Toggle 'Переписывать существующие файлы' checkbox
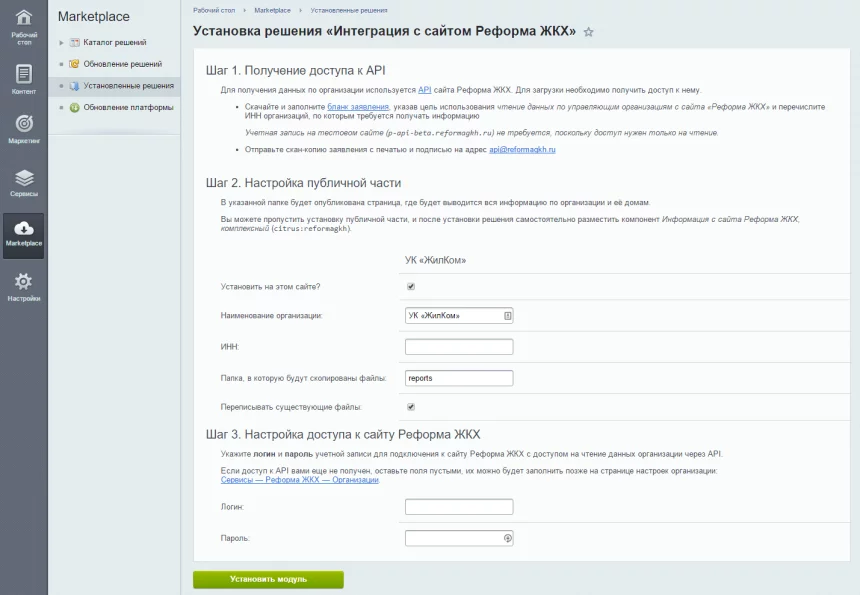 pos(411,407)
